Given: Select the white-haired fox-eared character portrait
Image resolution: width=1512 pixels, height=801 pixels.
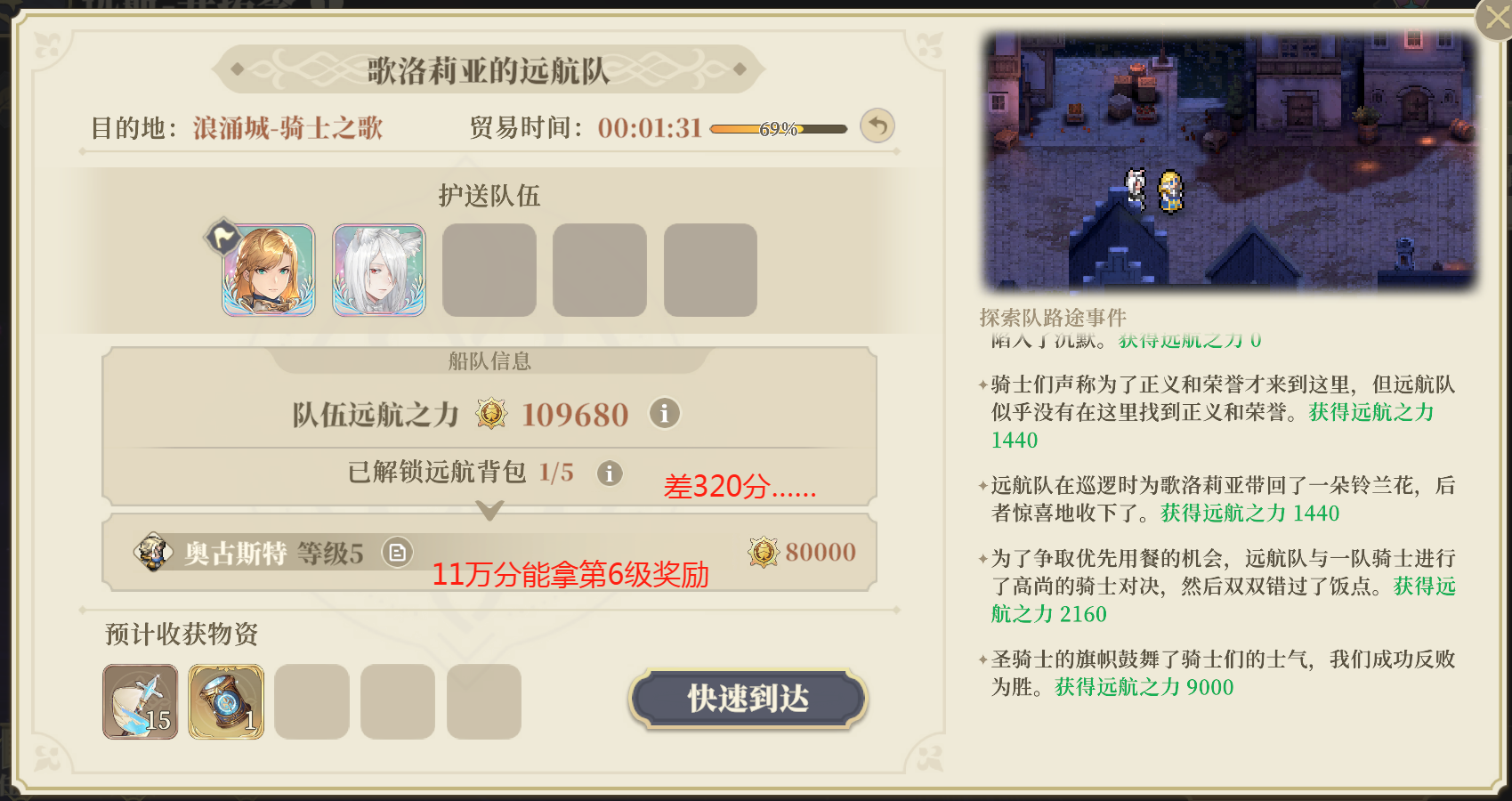Looking at the screenshot, I should point(379,270).
